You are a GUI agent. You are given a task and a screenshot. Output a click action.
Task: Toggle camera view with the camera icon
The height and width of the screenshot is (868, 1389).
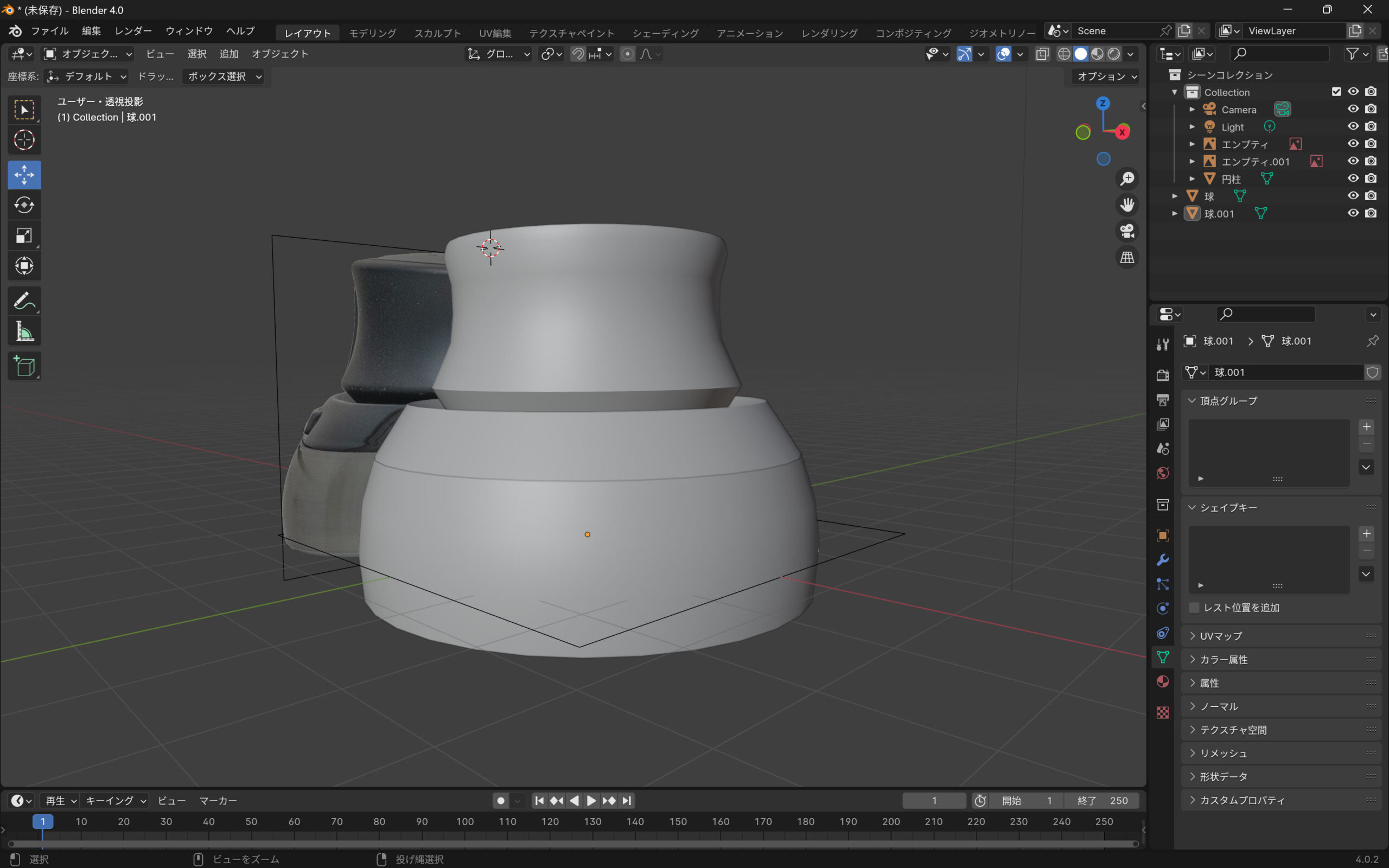pos(1127,231)
